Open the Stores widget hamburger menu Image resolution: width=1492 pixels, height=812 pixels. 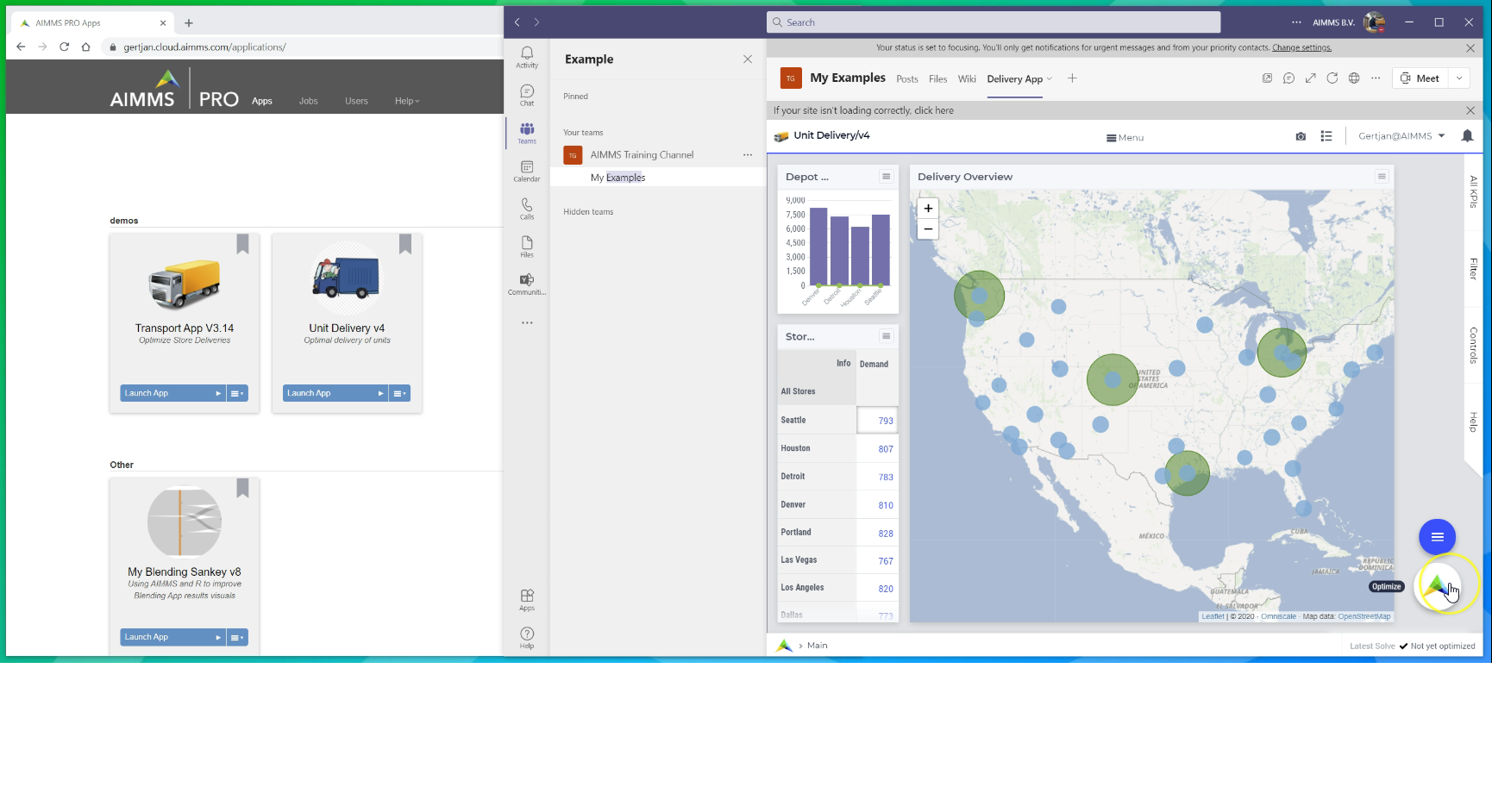coord(886,336)
